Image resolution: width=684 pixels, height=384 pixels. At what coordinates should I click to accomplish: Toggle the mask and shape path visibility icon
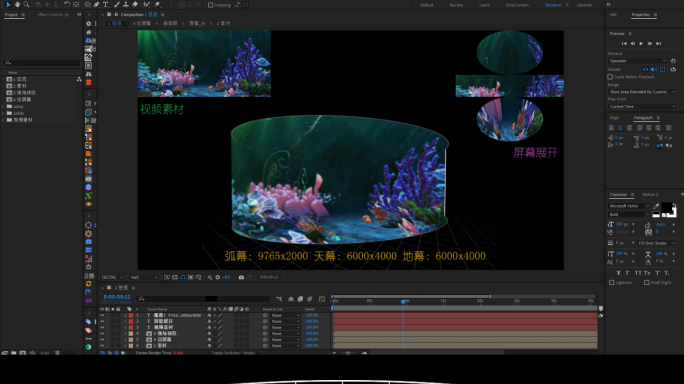pos(183,277)
